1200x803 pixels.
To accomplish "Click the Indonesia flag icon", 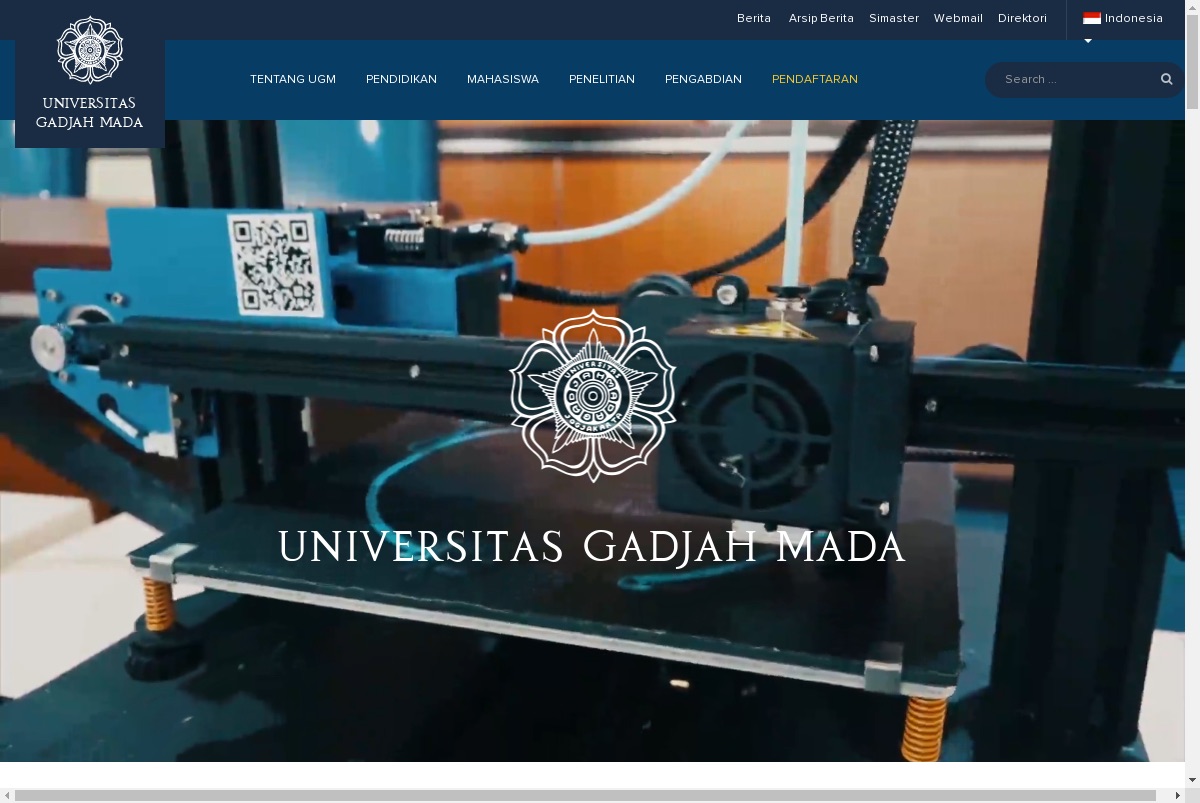I will pyautogui.click(x=1092, y=18).
